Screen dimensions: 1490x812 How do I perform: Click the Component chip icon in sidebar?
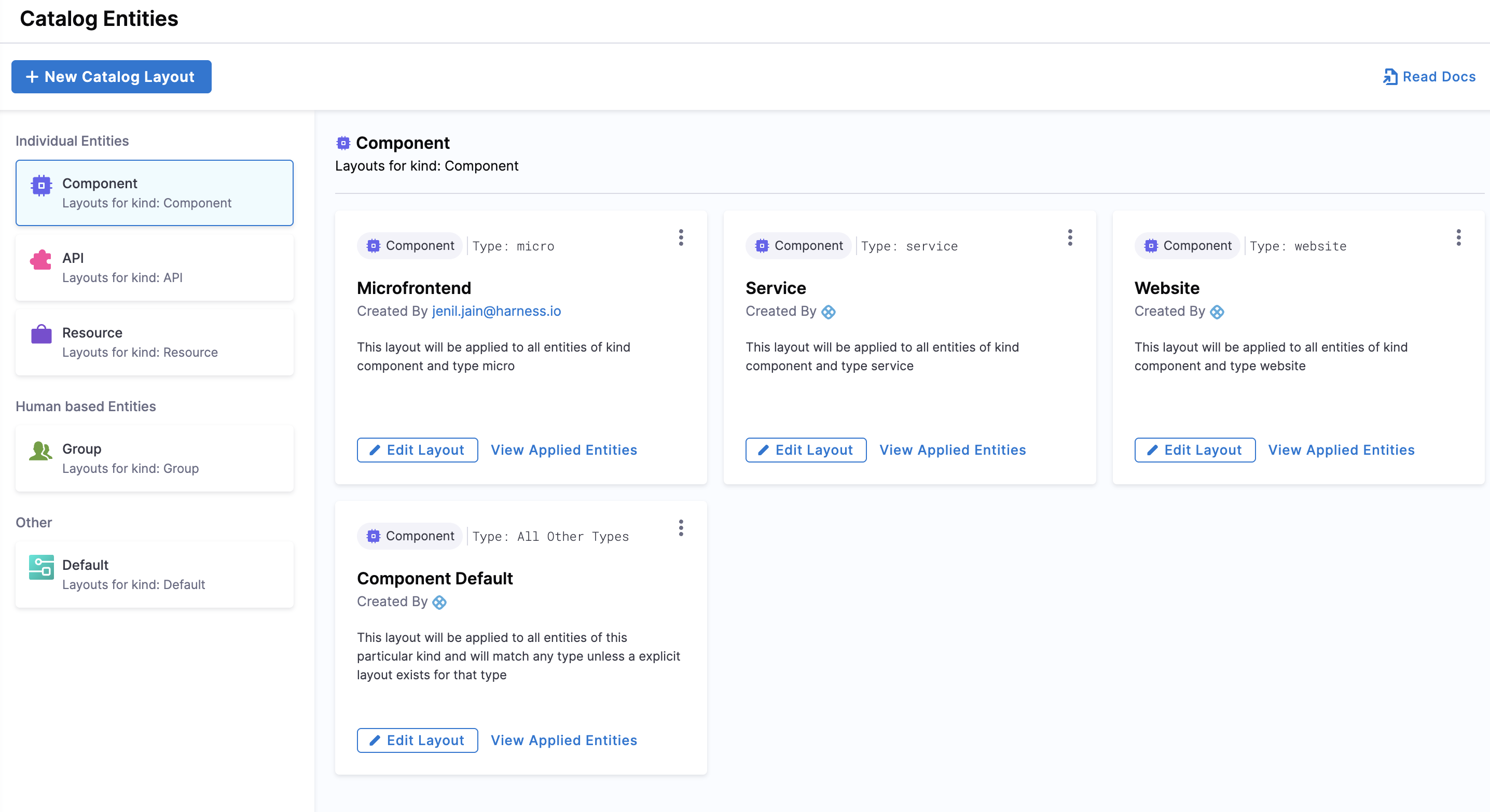[x=41, y=186]
